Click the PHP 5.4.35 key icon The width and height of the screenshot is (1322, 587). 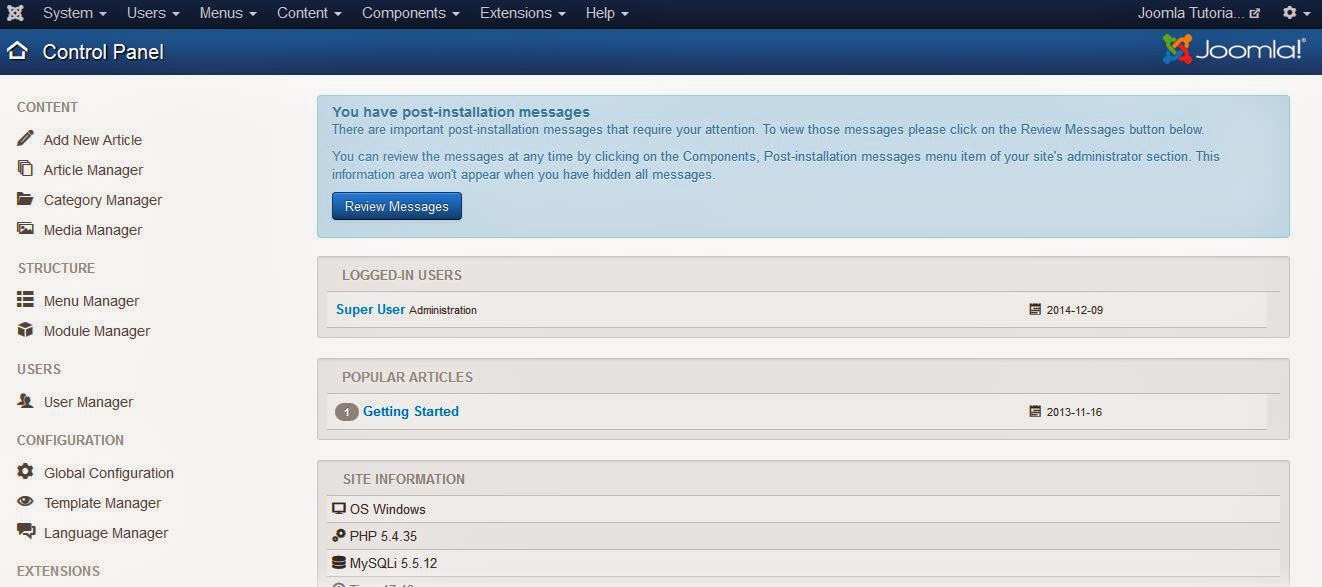coord(338,536)
